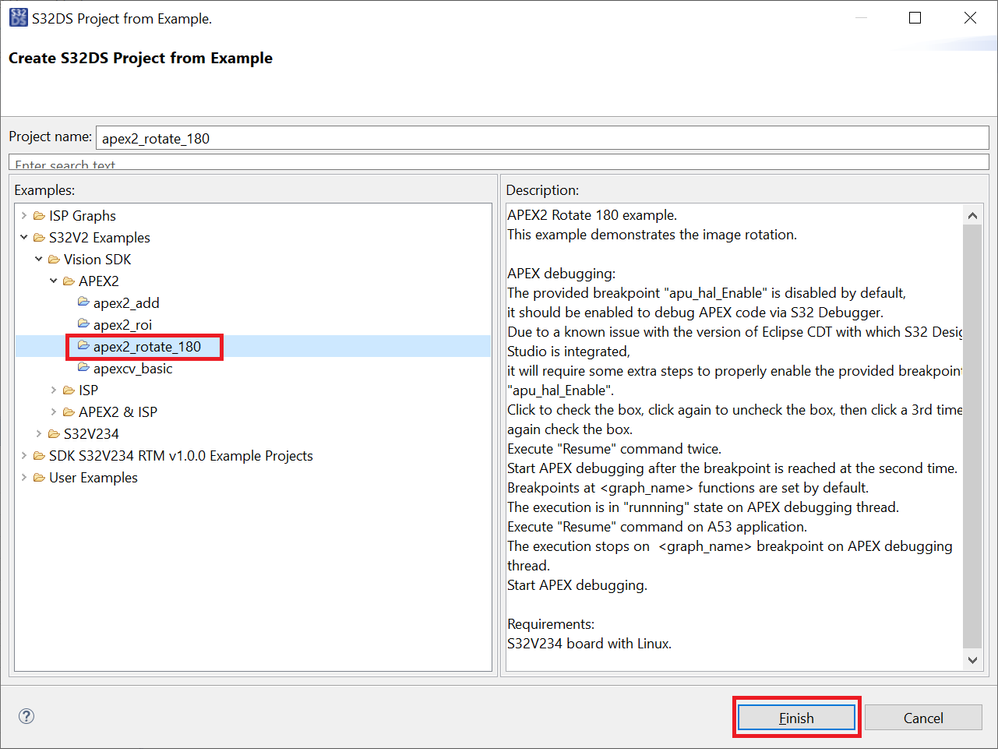Select SDK S32V234 RTM v1.0.0 Example Projects label
Screen dimensions: 998x749
click(181, 456)
